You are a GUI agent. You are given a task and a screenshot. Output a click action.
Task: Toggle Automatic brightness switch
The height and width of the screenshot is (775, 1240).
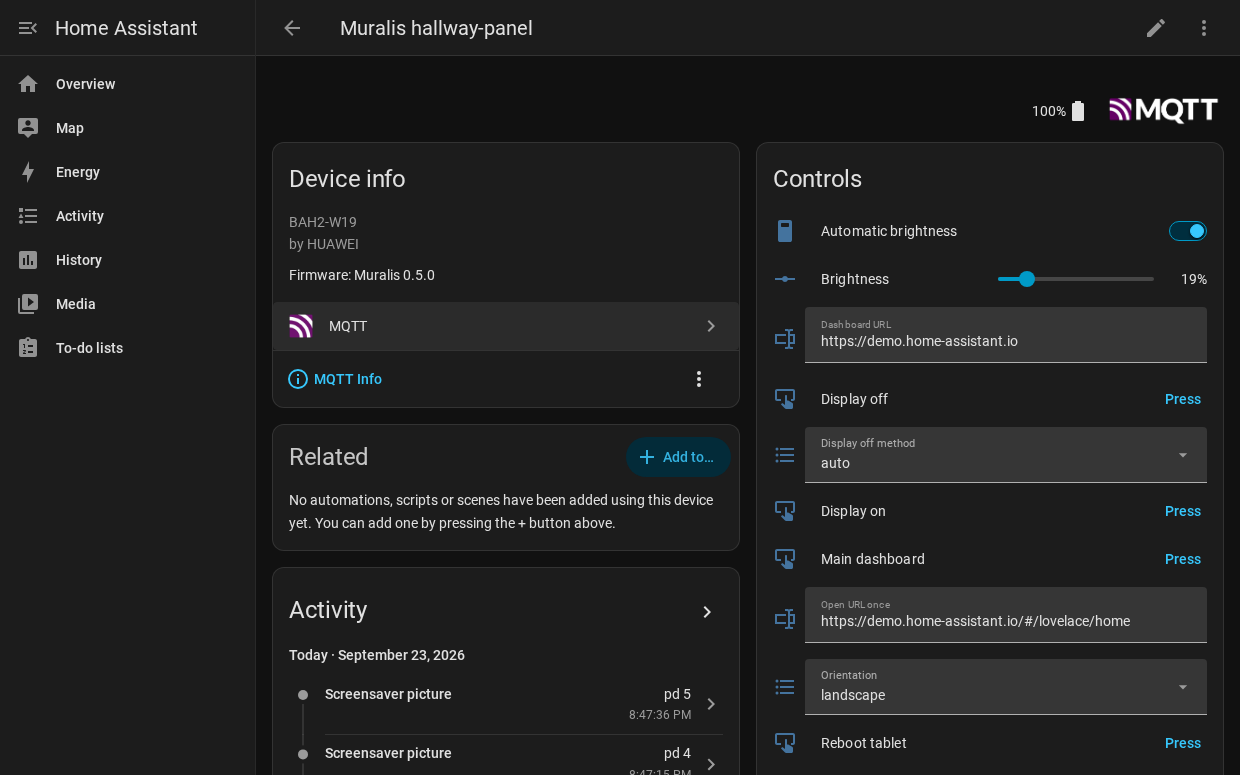click(x=1188, y=231)
